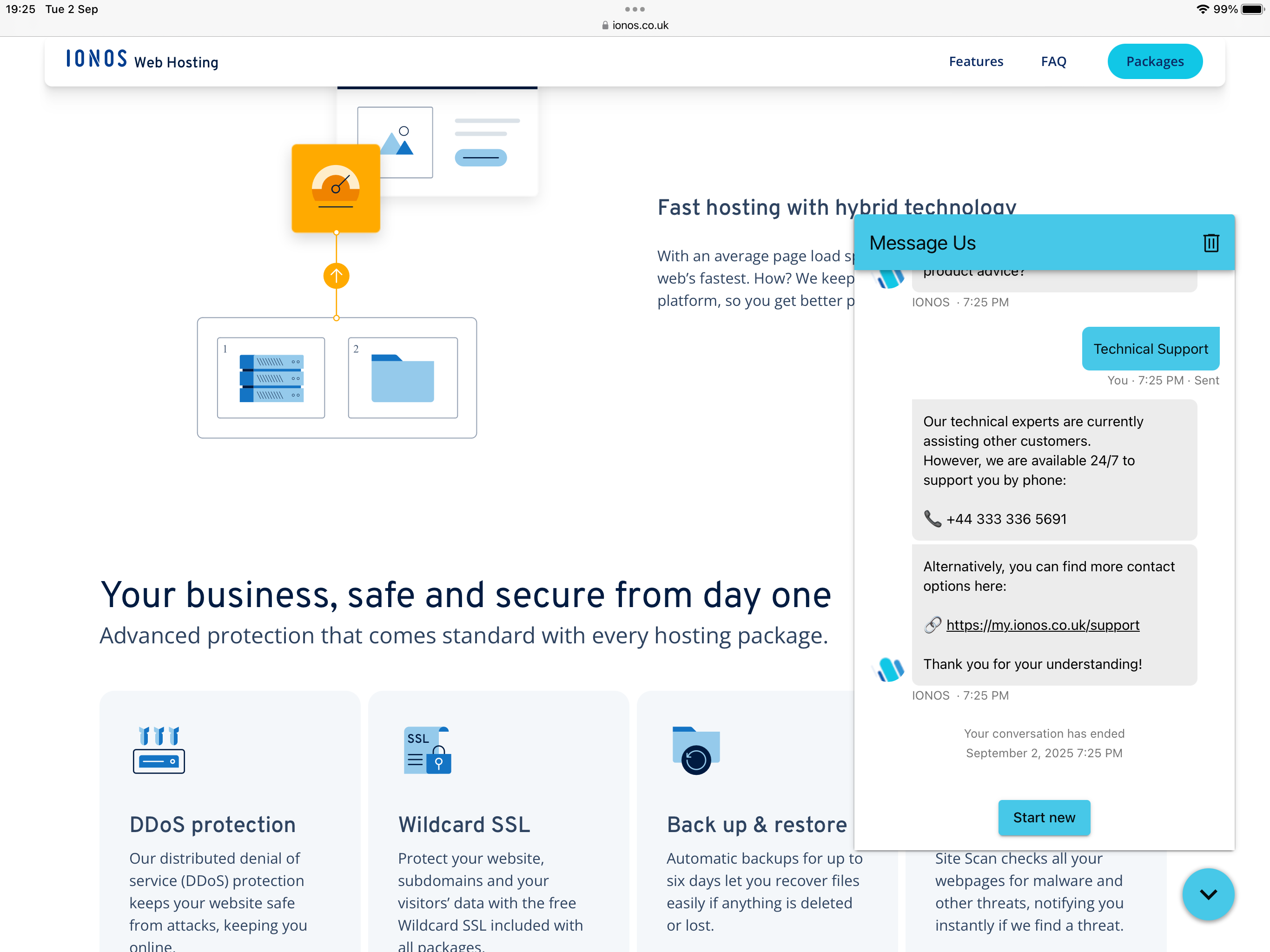1270x952 pixels.
Task: Click the IONOS logo
Action: coord(96,59)
